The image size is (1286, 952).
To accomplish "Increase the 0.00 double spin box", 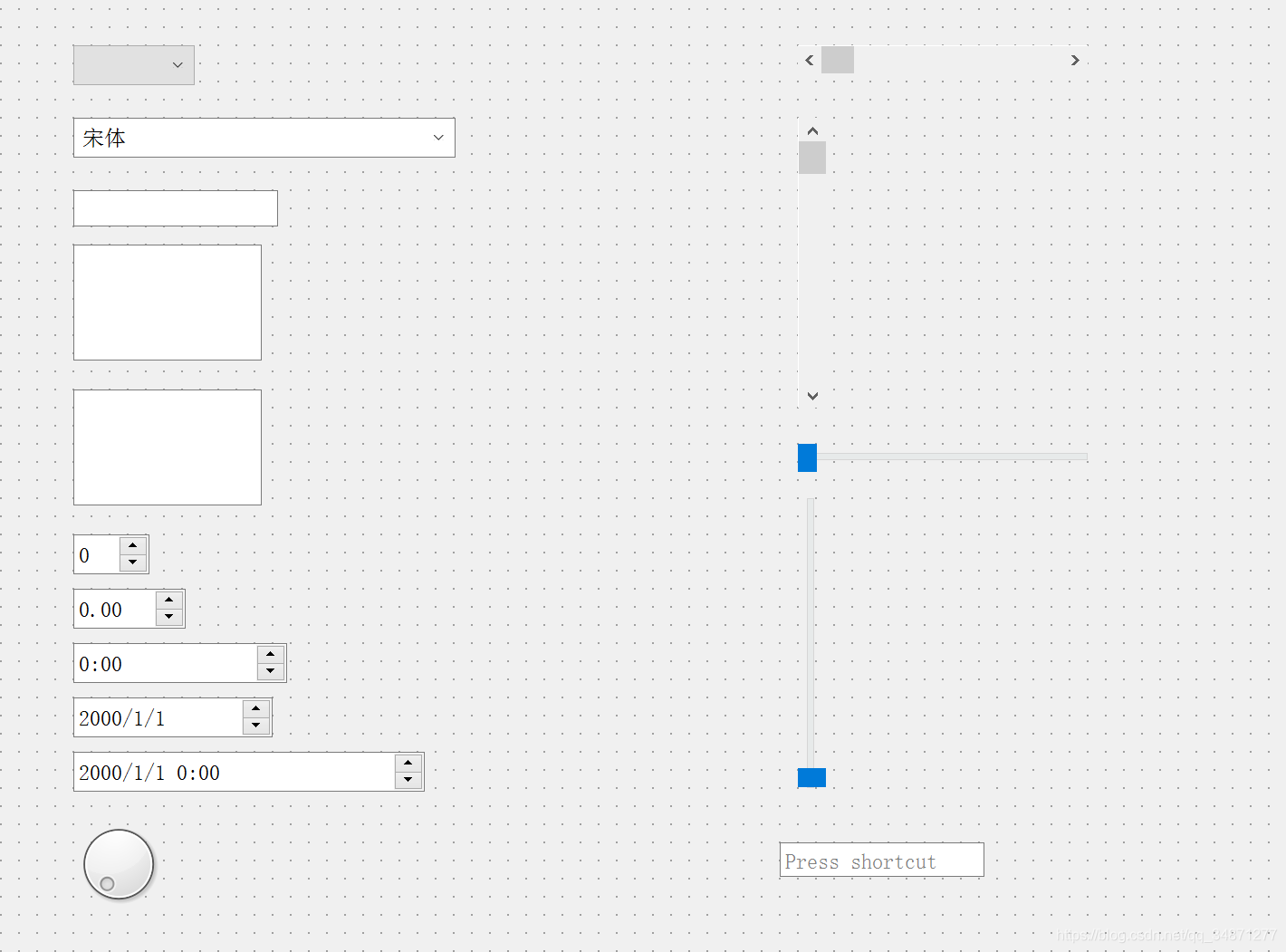I will 169,600.
